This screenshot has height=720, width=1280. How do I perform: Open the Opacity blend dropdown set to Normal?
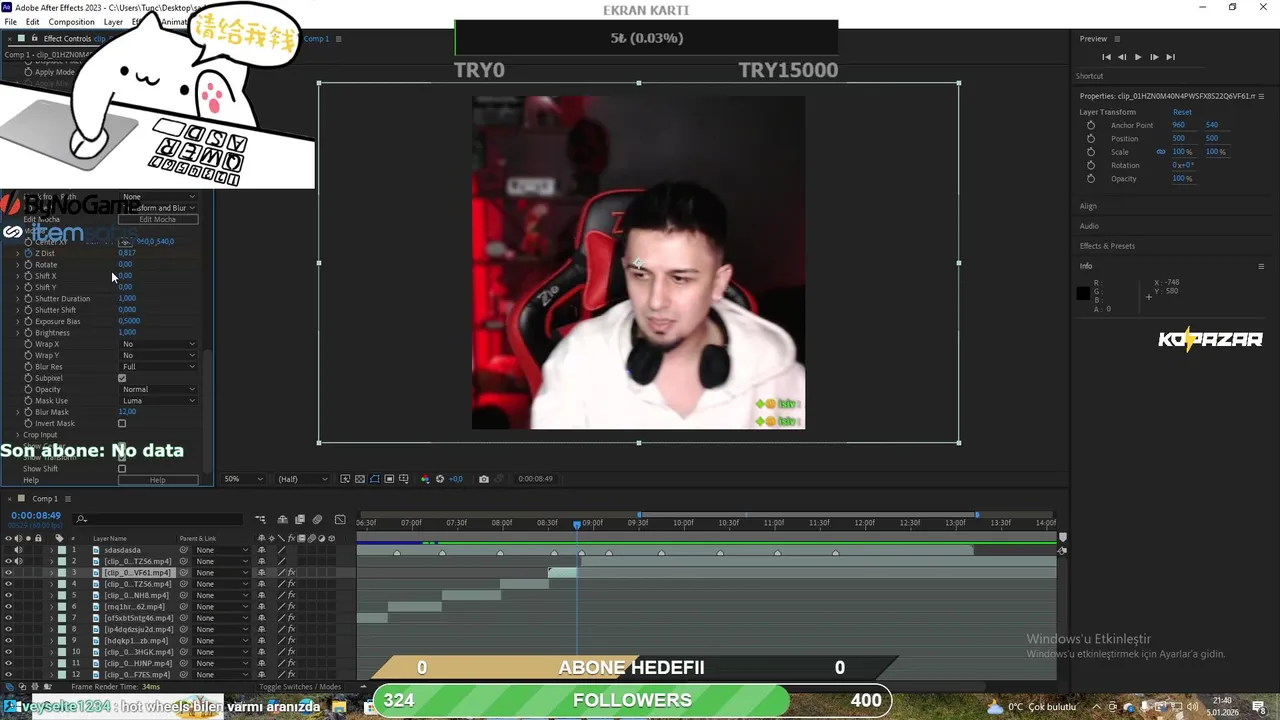158,389
